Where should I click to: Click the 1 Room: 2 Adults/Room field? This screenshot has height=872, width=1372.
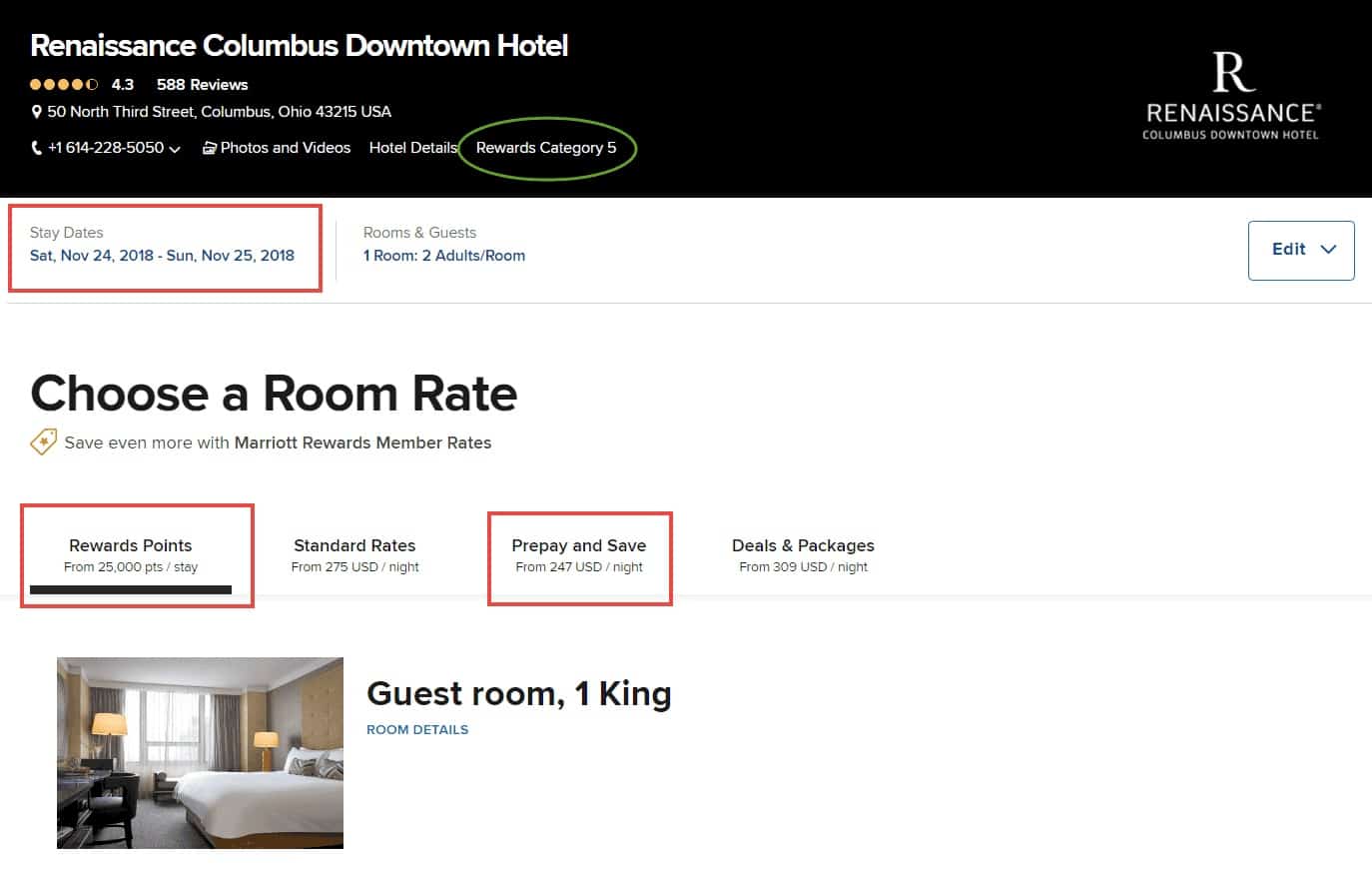click(x=444, y=255)
